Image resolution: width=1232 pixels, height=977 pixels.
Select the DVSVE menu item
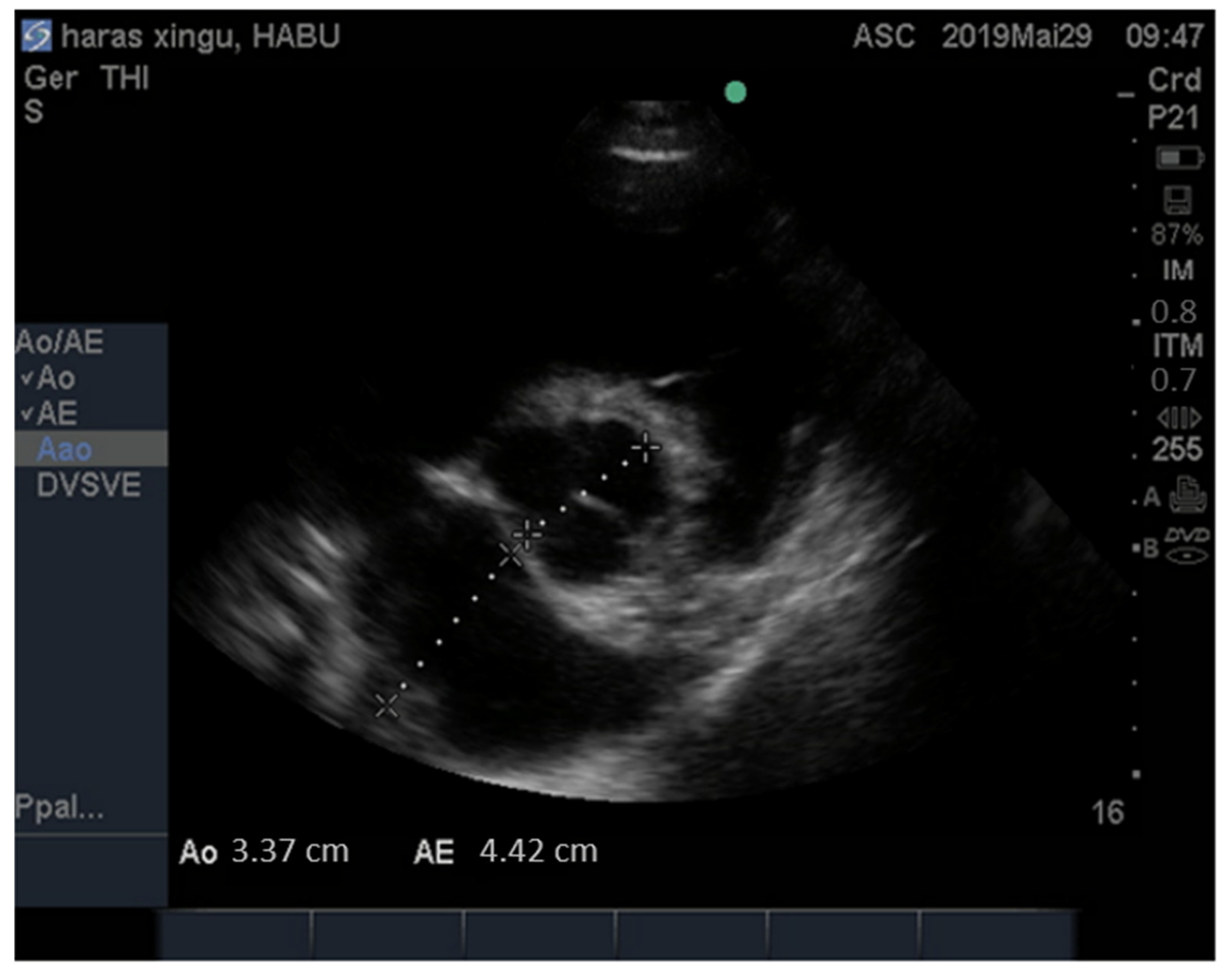pos(89,485)
